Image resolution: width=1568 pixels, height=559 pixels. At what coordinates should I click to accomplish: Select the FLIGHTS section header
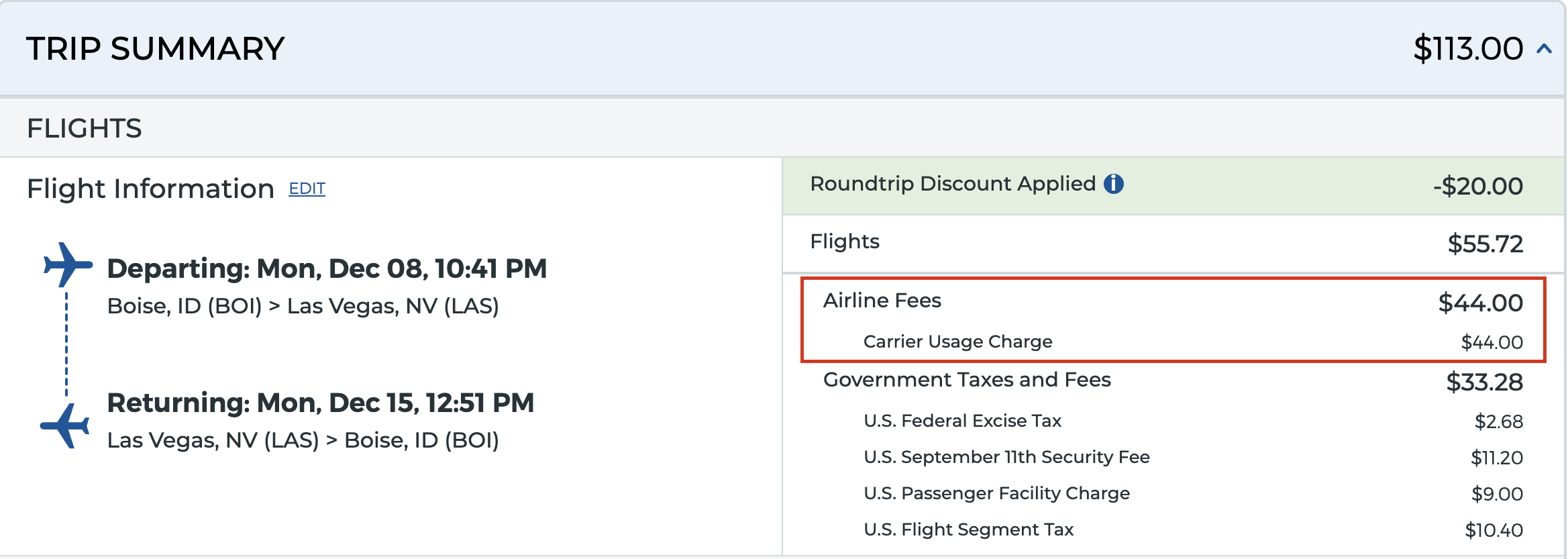[x=85, y=128]
